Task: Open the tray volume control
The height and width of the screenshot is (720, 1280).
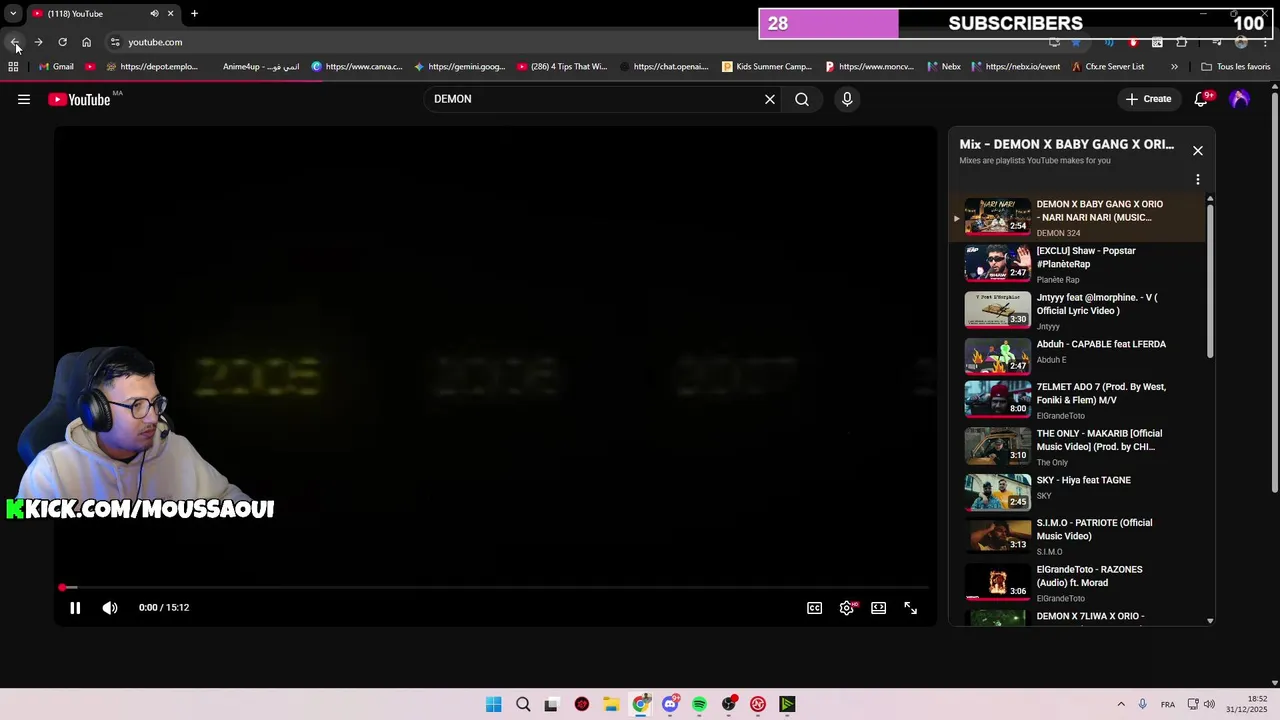Action: point(1210,705)
